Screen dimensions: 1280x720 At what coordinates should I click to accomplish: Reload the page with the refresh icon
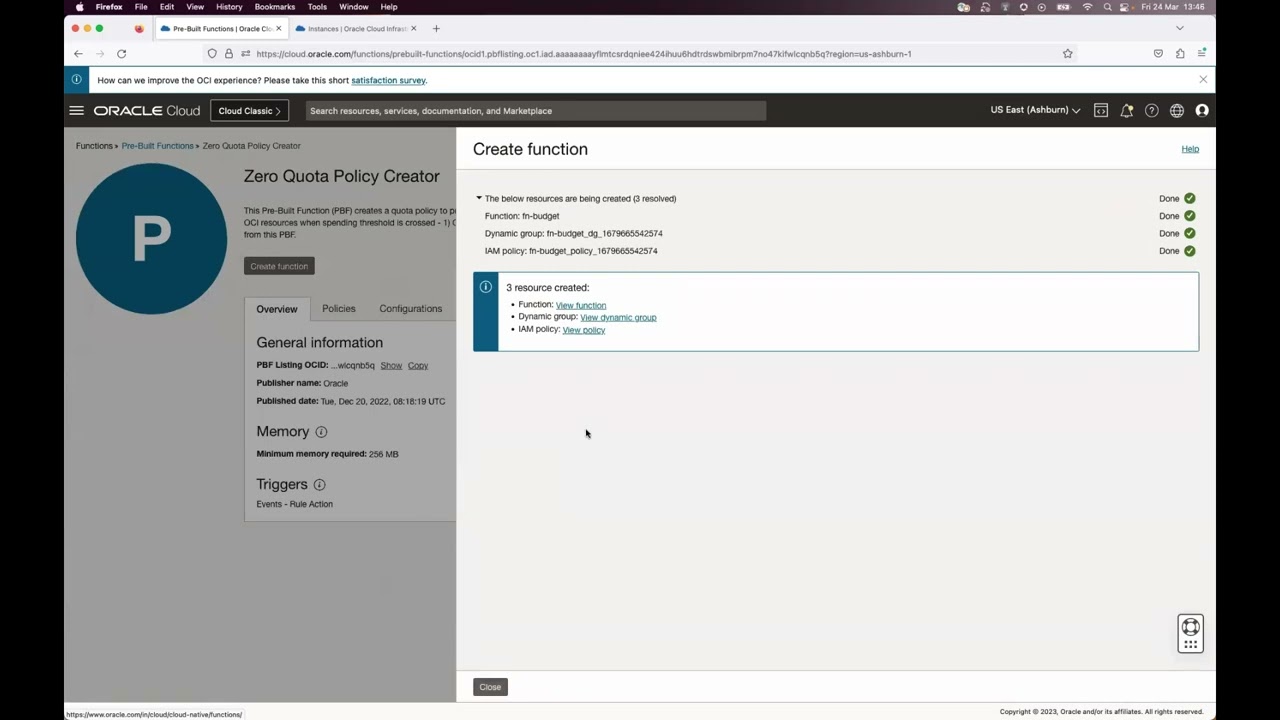[x=121, y=54]
